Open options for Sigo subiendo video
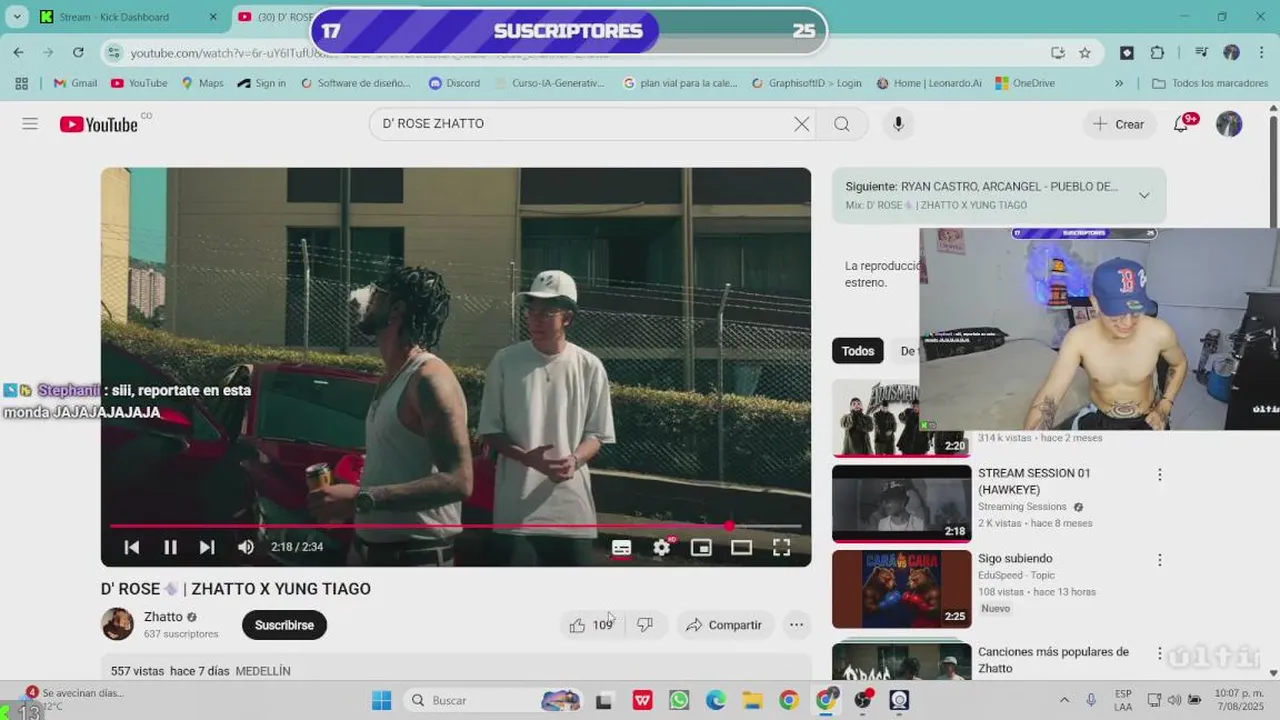The width and height of the screenshot is (1280, 720). (x=1160, y=560)
